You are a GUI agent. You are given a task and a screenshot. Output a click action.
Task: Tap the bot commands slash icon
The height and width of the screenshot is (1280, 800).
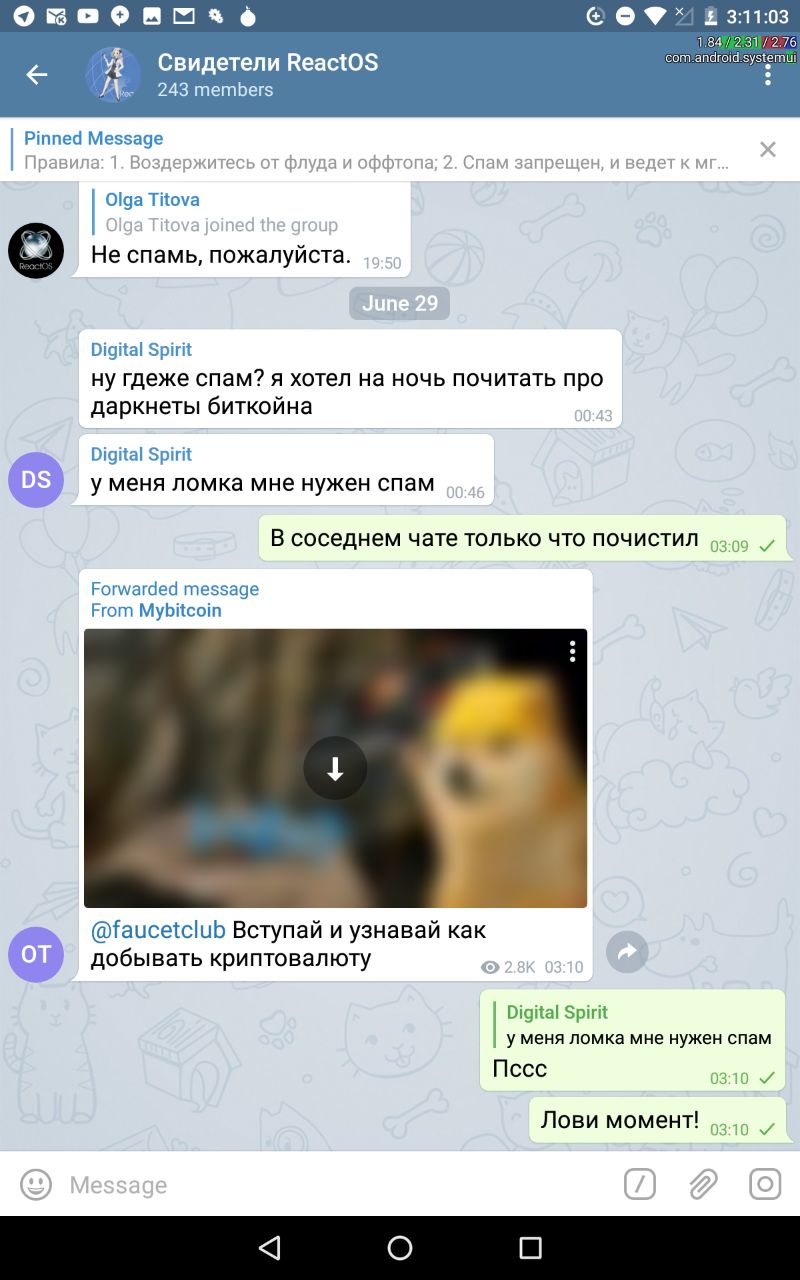click(x=640, y=1185)
